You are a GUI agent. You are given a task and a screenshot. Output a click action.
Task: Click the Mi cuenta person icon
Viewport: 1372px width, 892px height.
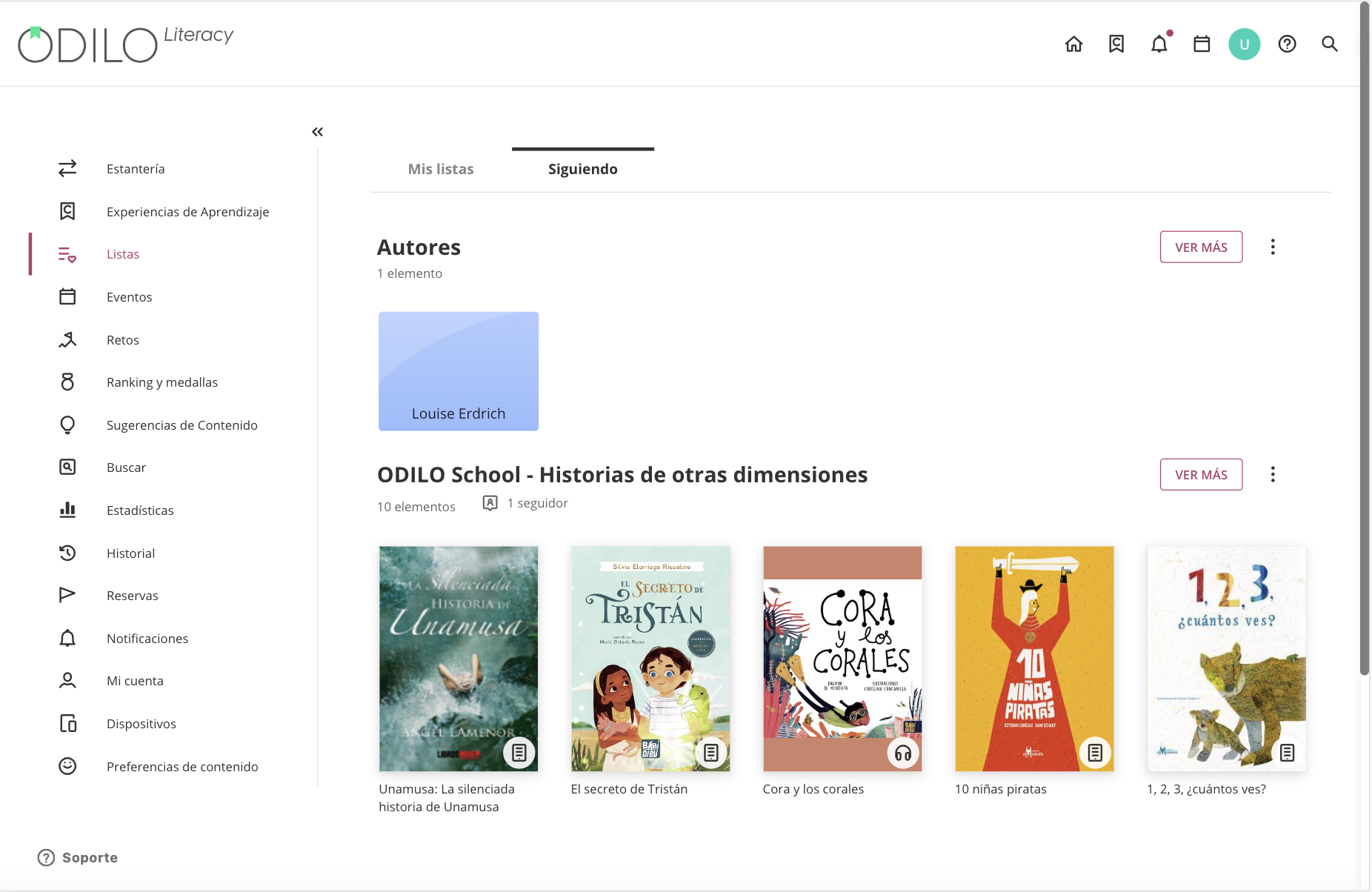pos(67,681)
